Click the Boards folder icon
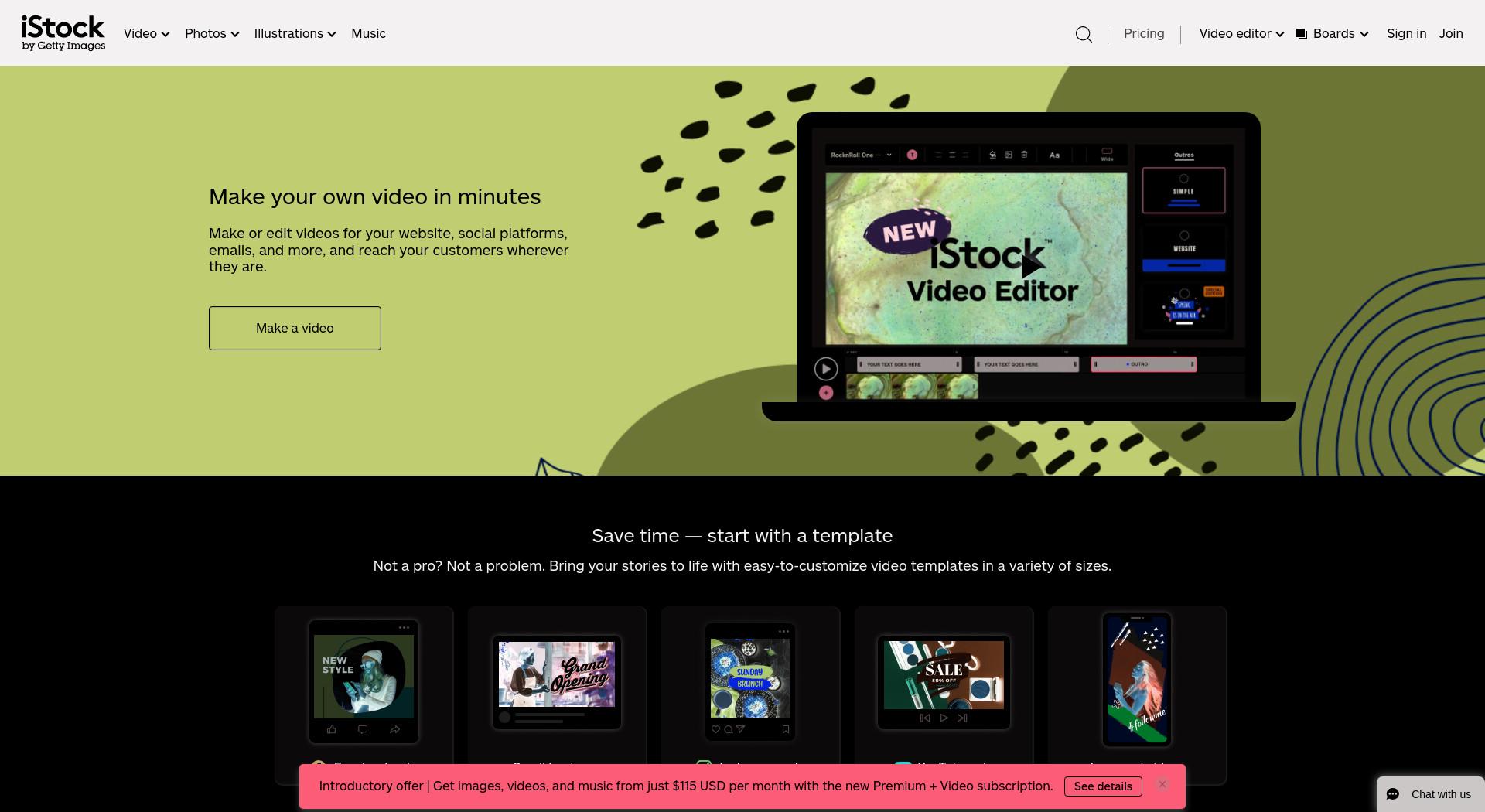 (1302, 34)
